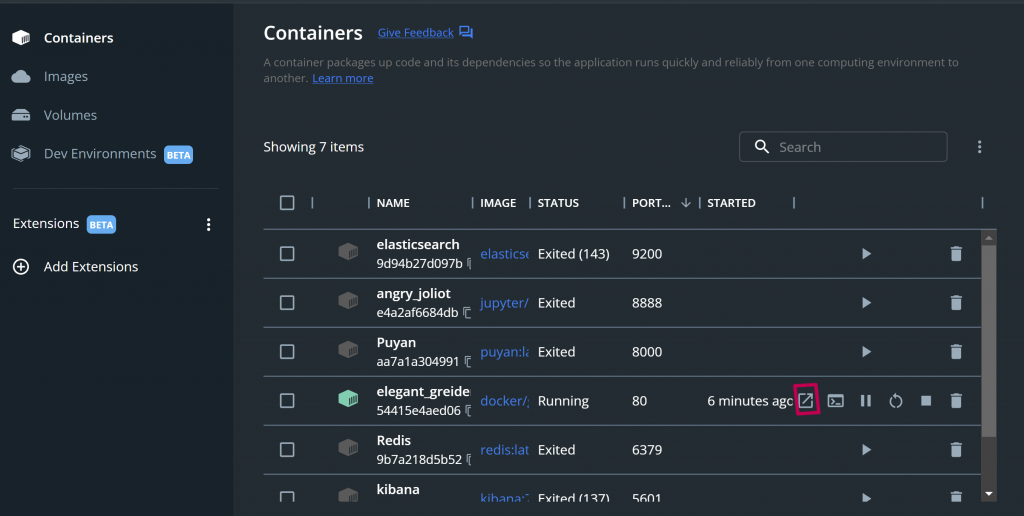Open the Extensions three-dot menu
Screen dimensions: 1024x516
coord(208,225)
